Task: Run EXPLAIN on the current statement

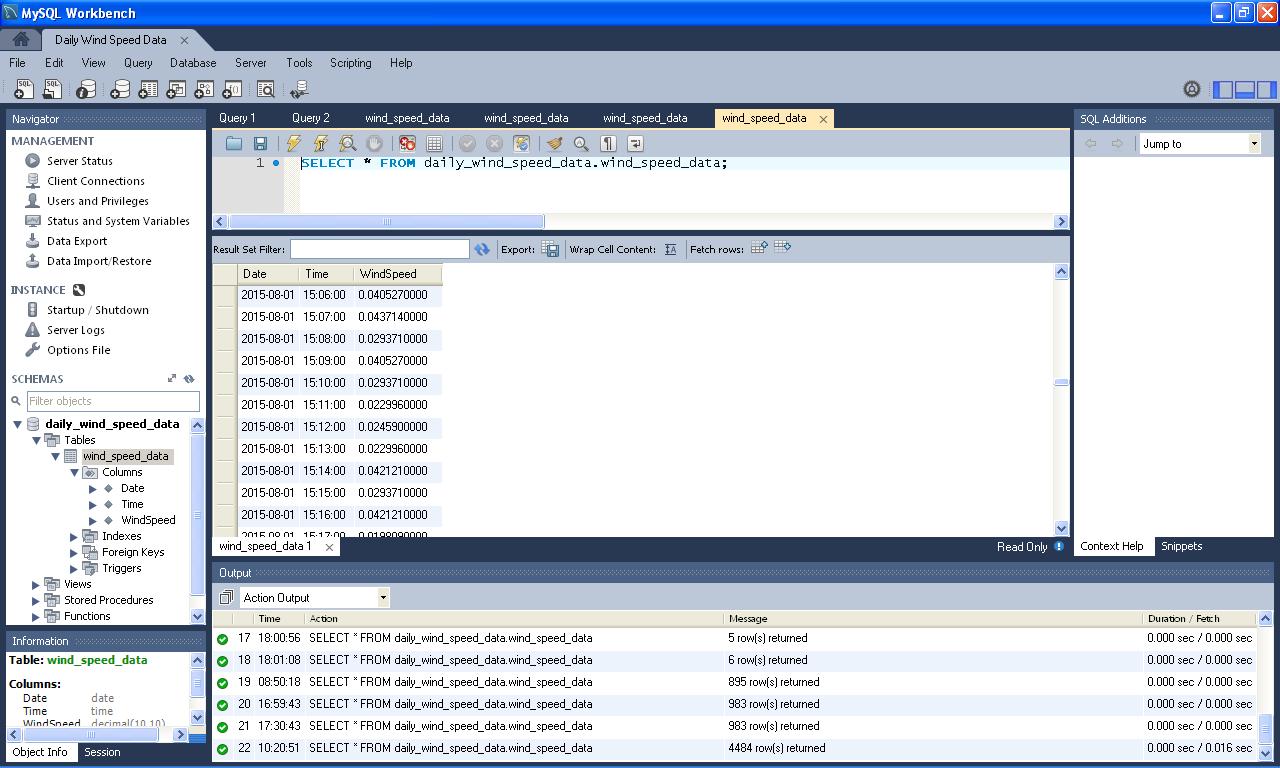Action: point(347,143)
